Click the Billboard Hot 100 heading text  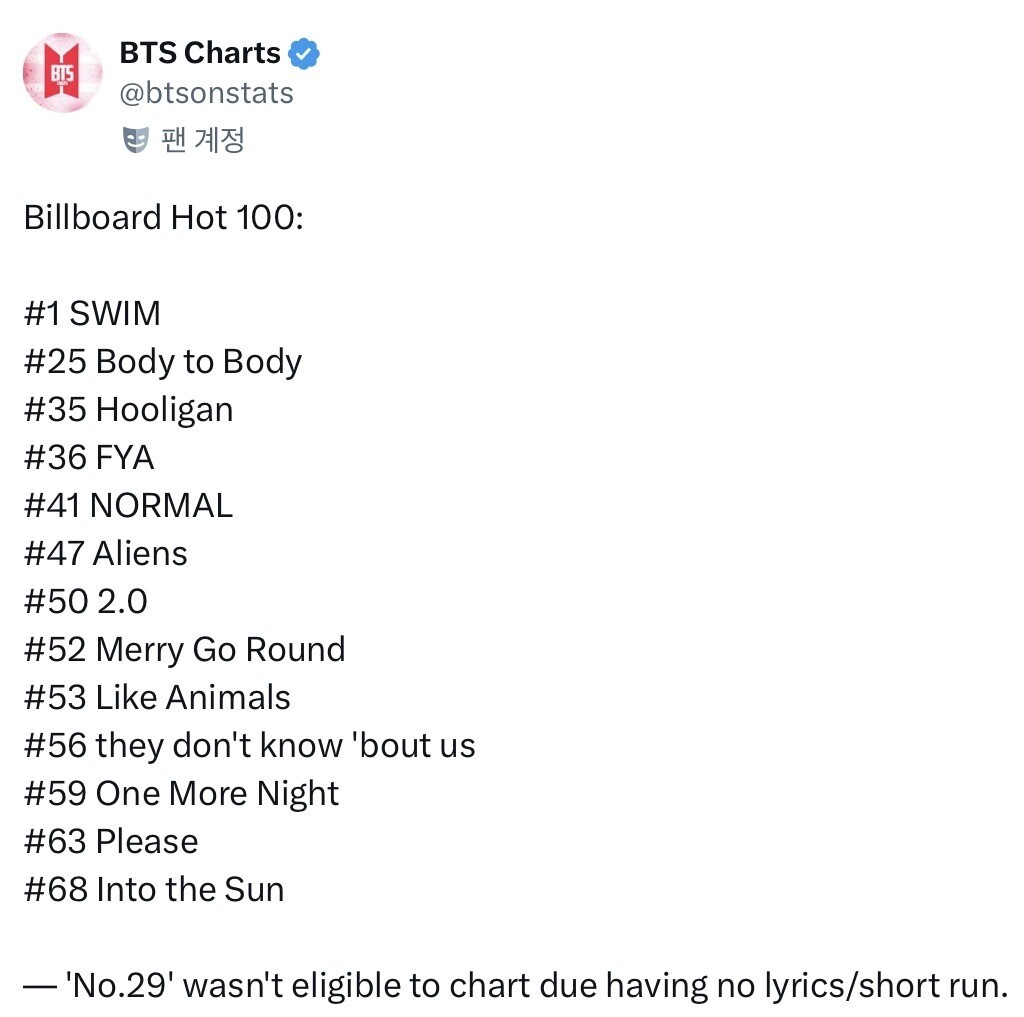163,217
